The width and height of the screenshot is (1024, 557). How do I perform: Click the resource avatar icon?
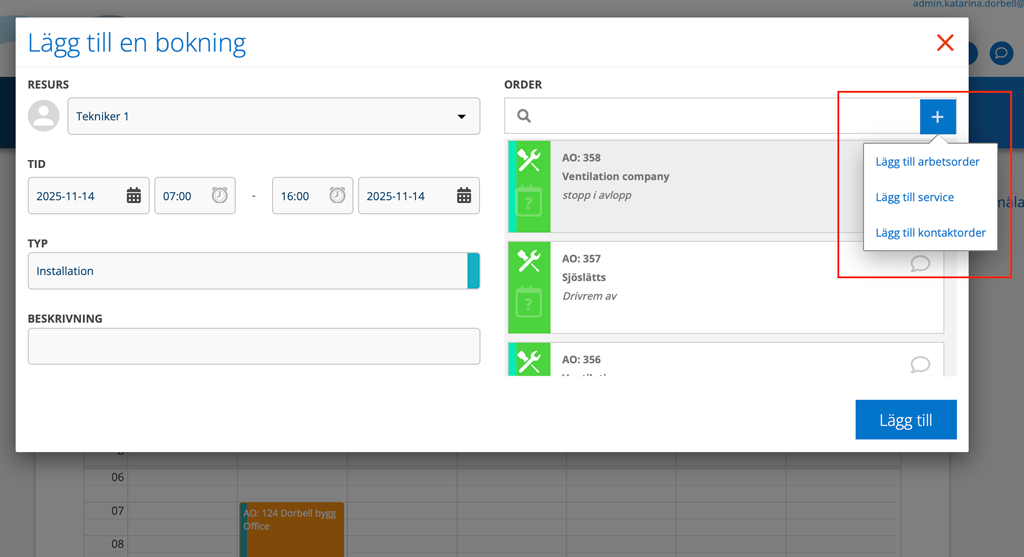44,116
